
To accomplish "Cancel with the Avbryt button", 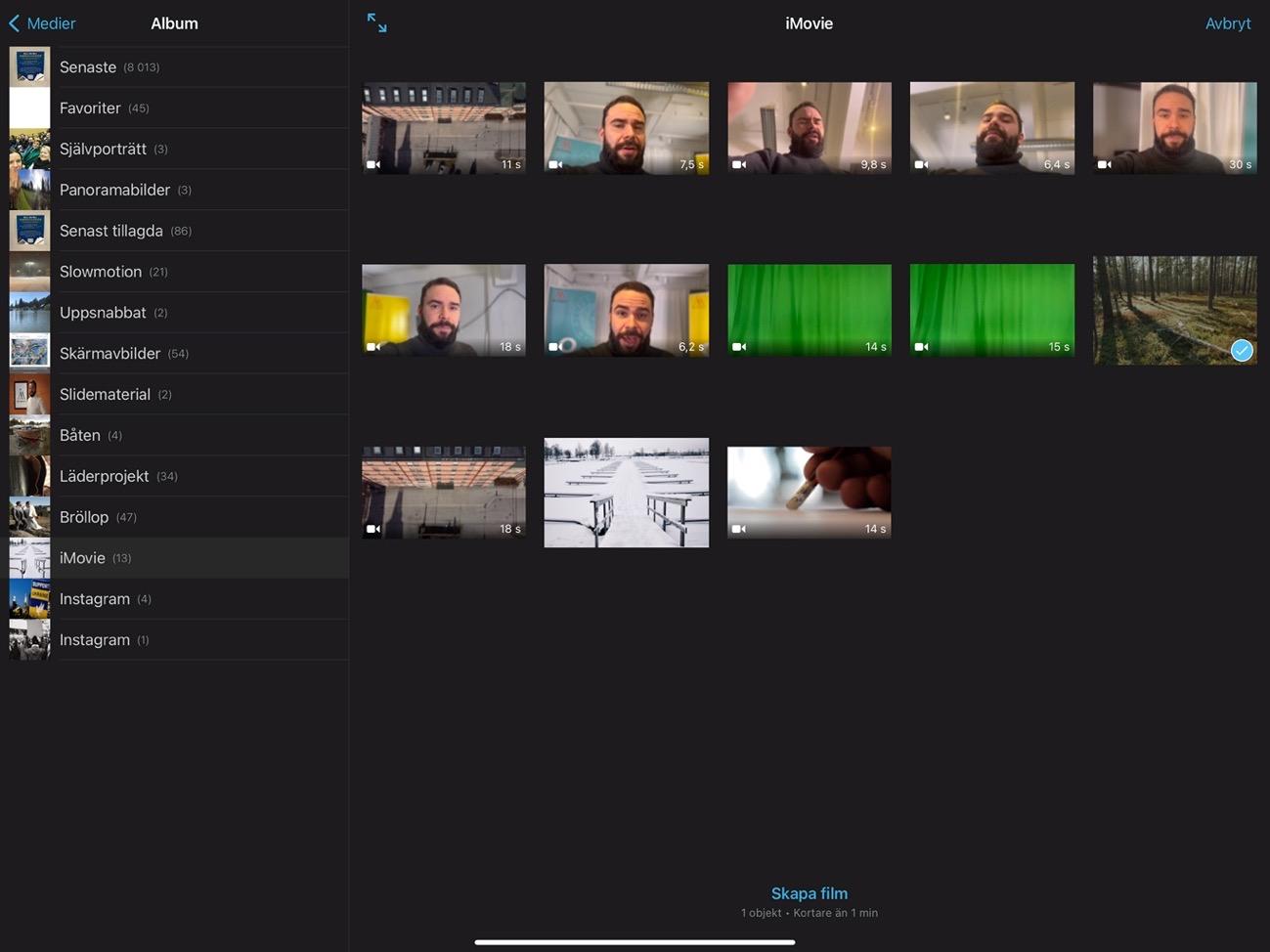I will pyautogui.click(x=1228, y=23).
